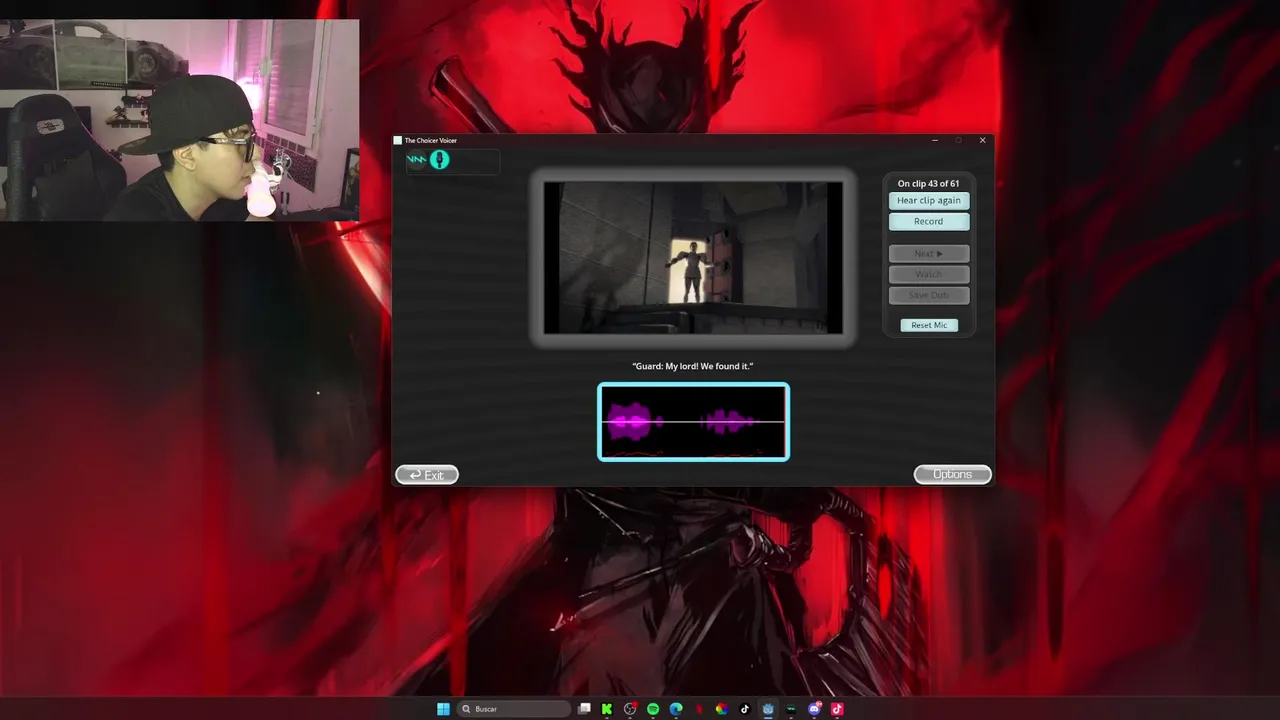Click the subtitle "Guard: My lord! We found it."
Viewport: 1280px width, 720px height.
tap(693, 366)
